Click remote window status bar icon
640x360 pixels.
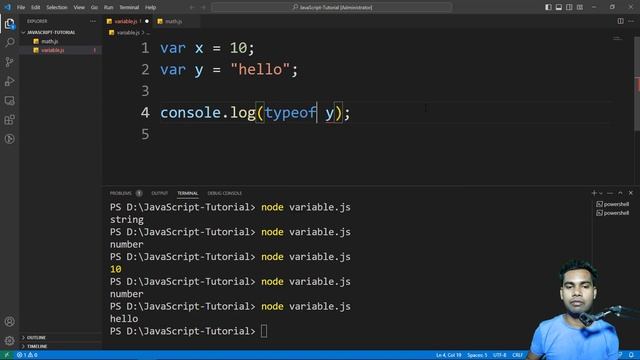[7, 355]
